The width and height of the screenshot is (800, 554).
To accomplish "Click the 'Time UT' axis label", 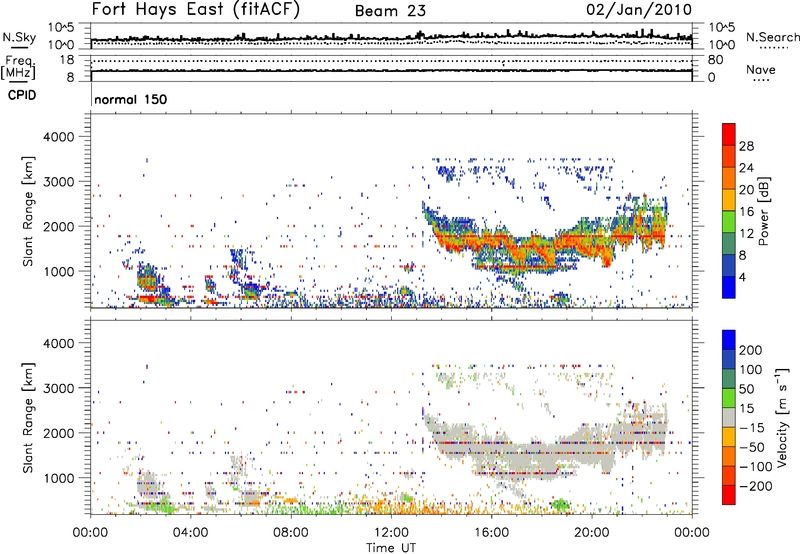I will (x=391, y=548).
